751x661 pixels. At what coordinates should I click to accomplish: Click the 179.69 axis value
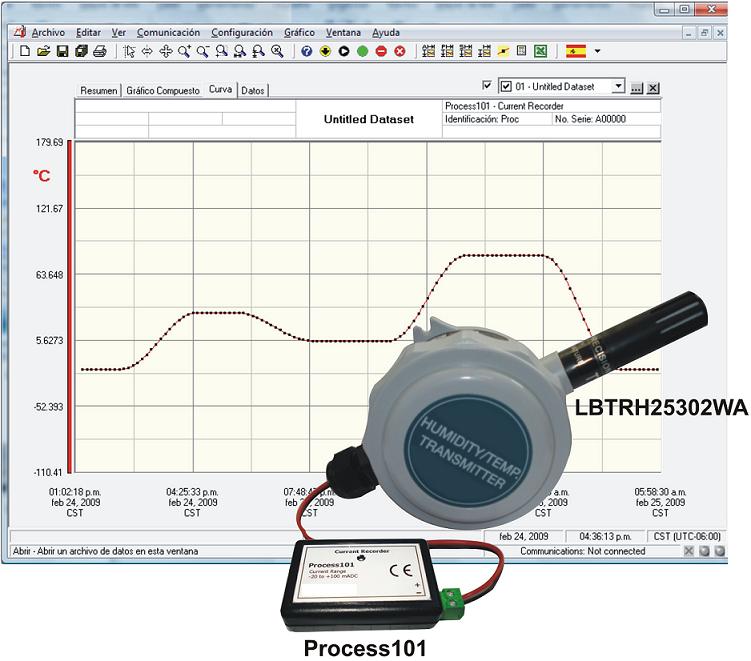pos(49,142)
